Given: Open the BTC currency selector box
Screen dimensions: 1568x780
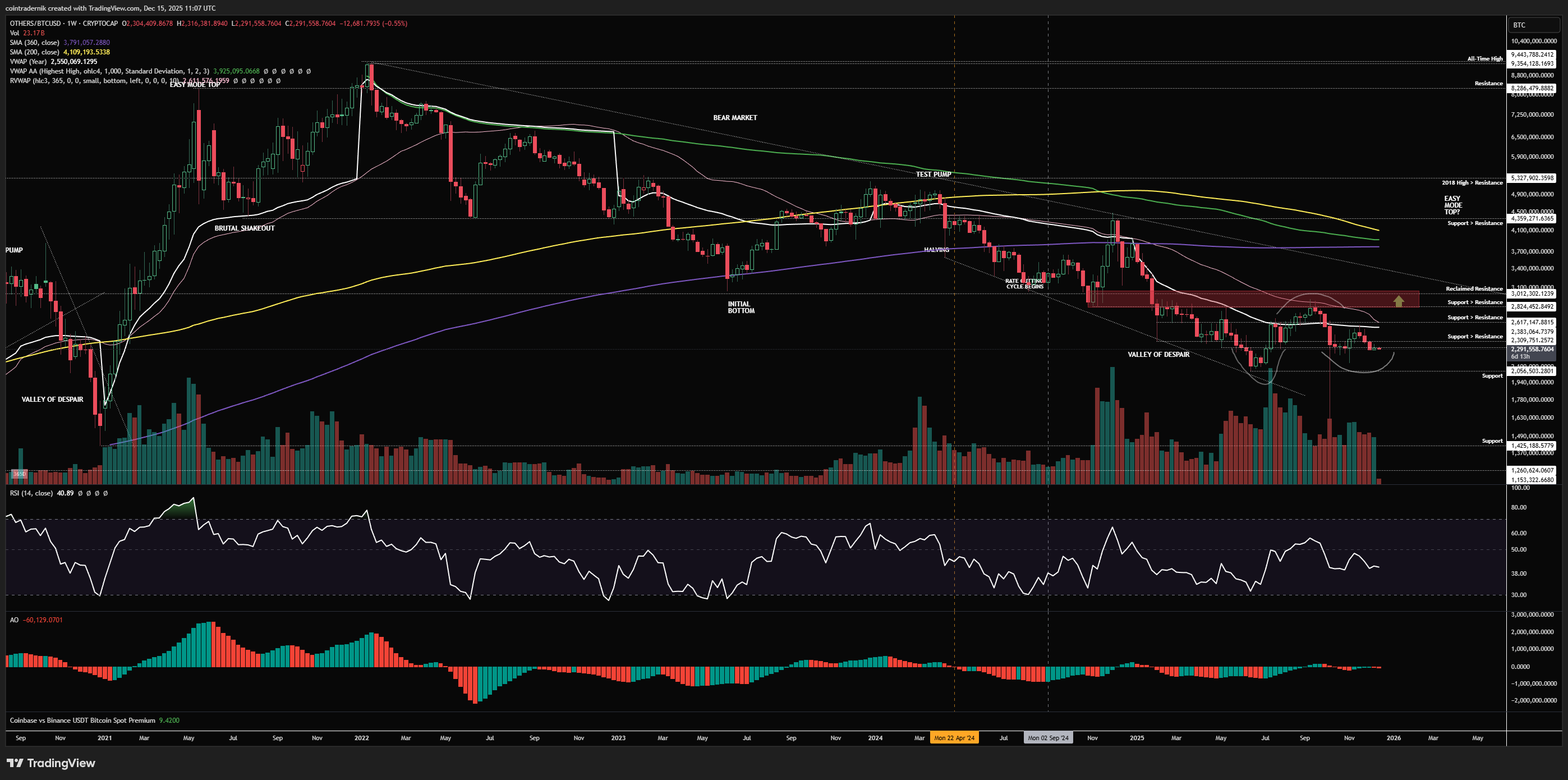Looking at the screenshot, I should coord(1535,25).
